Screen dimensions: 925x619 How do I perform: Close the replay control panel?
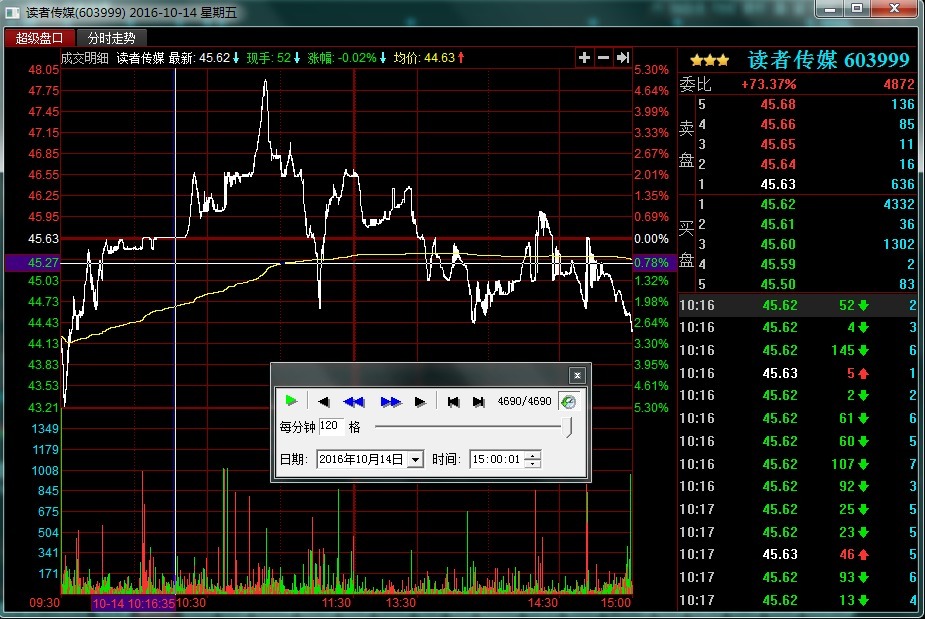point(577,375)
